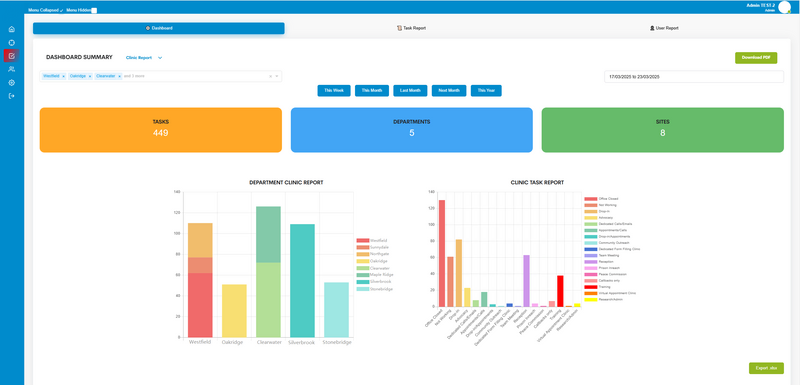Image resolution: width=800 pixels, height=385 pixels.
Task: Toggle Virtual Appointment Clinic legend entry
Action: tap(610, 293)
